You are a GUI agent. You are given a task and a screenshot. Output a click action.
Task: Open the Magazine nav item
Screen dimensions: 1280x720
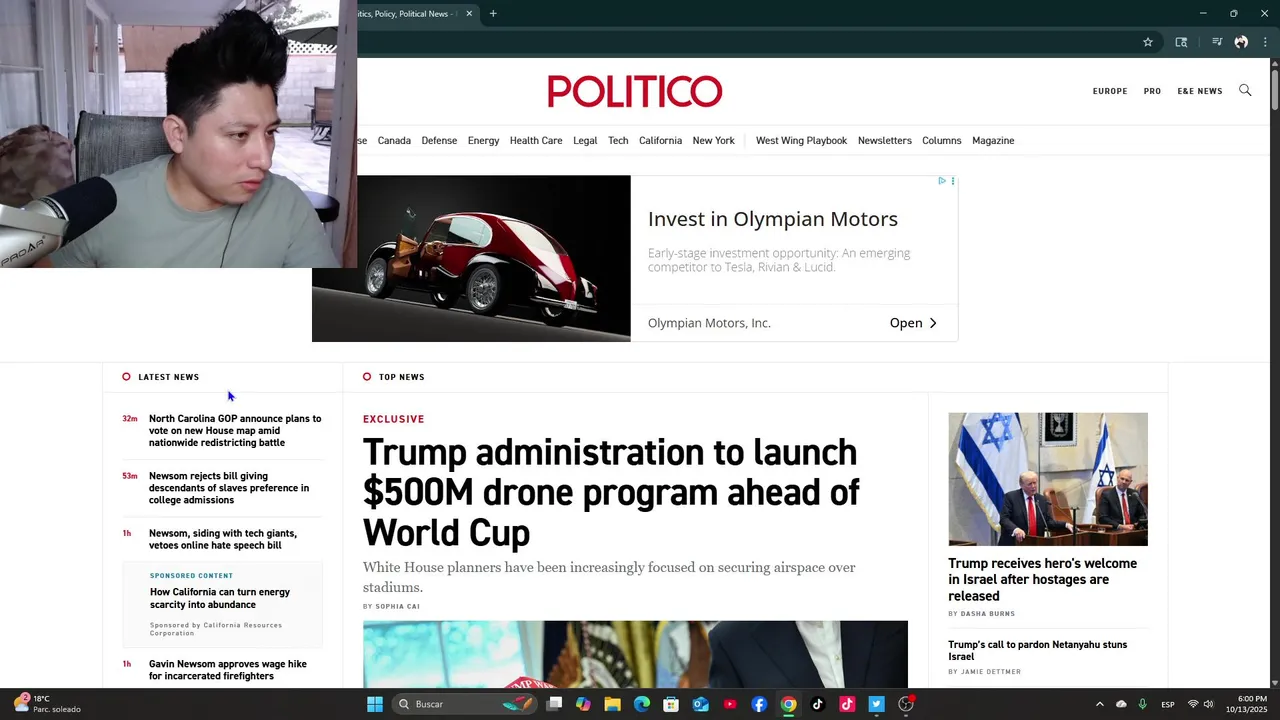[993, 141]
